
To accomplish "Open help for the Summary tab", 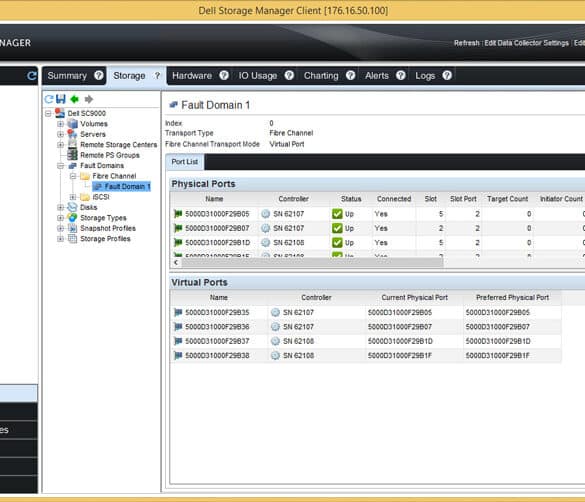I will pos(98,75).
